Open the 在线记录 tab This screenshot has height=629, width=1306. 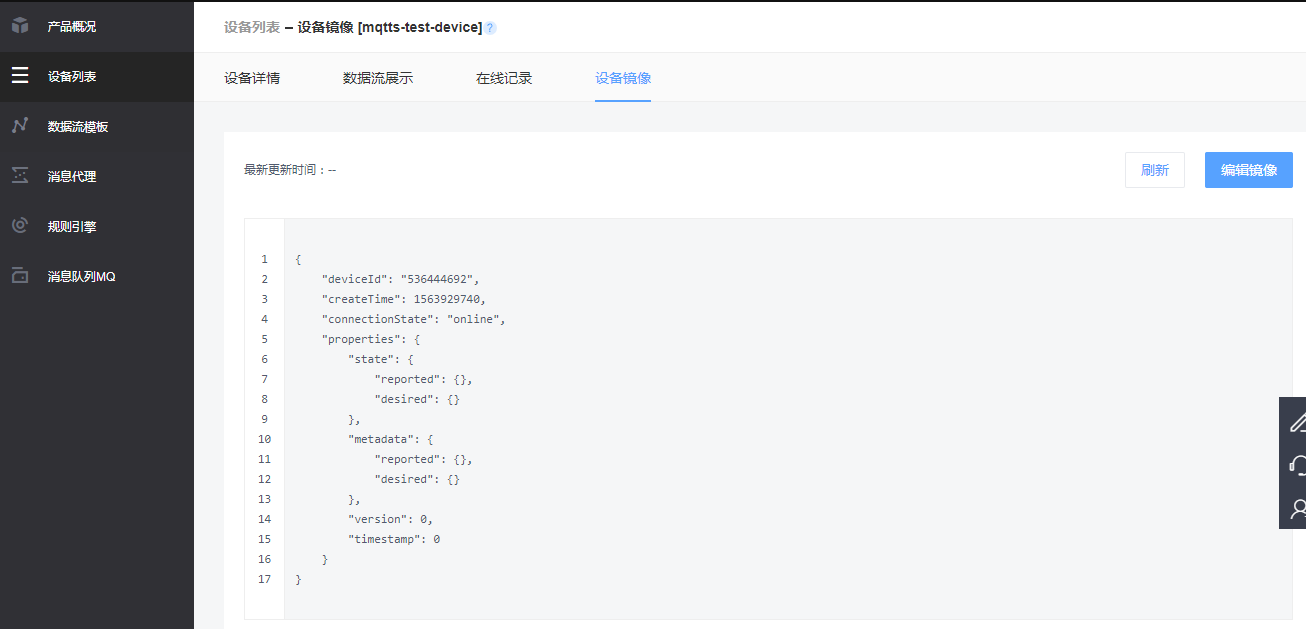click(x=504, y=78)
